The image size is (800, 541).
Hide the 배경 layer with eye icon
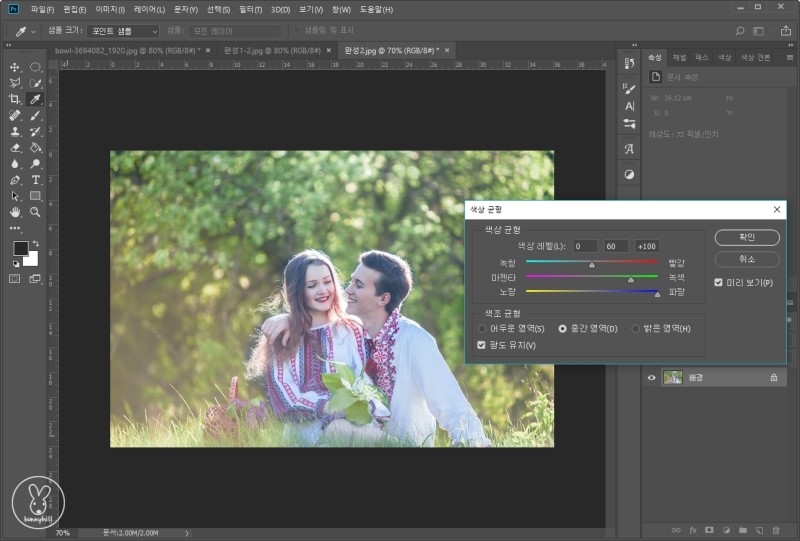[x=652, y=377]
